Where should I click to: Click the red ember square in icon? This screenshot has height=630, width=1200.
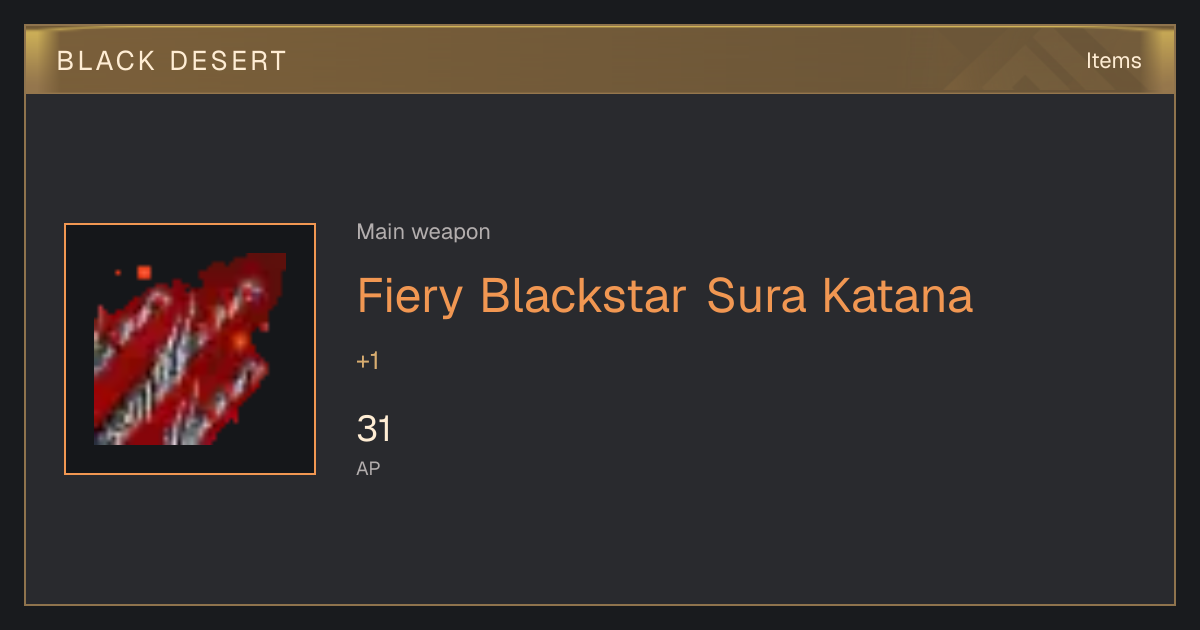(144, 272)
